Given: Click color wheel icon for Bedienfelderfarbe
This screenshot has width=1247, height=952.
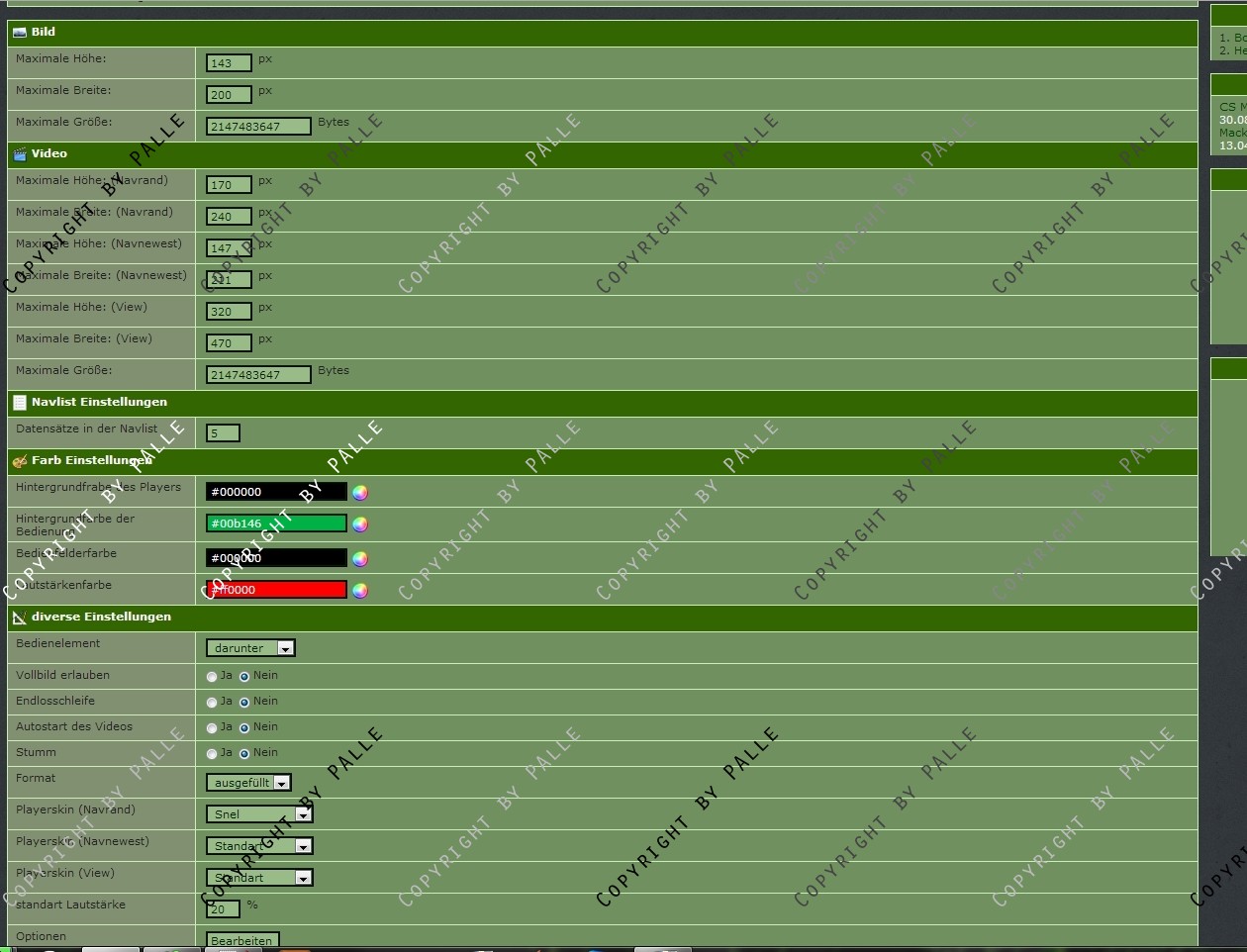Looking at the screenshot, I should 360,559.
